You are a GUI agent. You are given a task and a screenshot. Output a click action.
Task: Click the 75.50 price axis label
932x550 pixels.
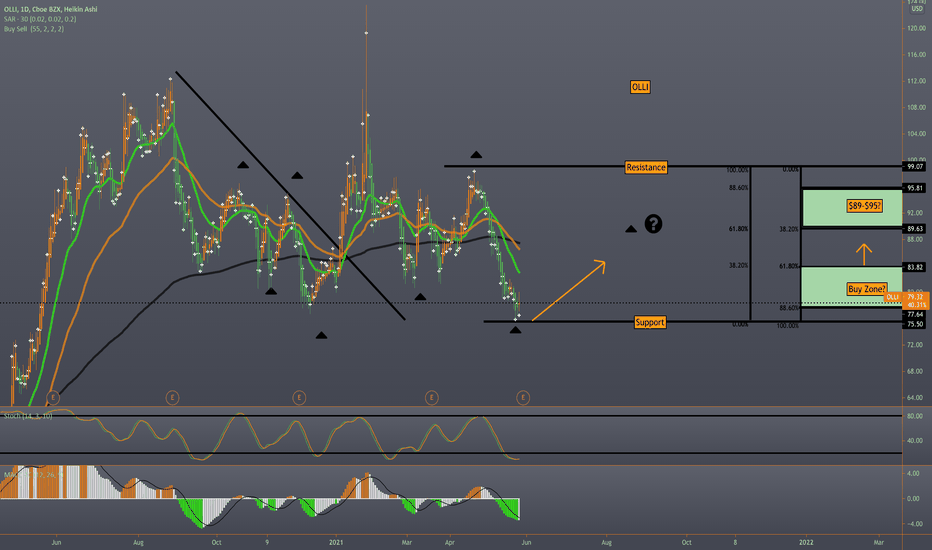[915, 324]
